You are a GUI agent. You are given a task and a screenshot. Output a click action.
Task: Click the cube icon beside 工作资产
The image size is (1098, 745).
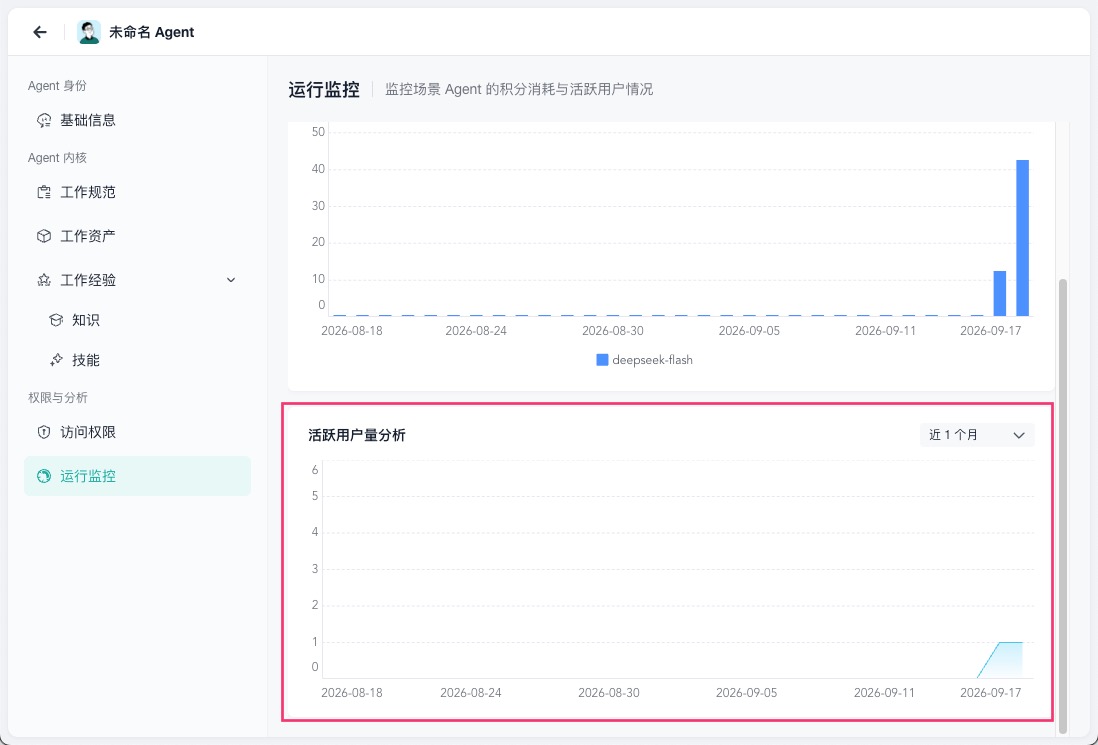(x=44, y=236)
